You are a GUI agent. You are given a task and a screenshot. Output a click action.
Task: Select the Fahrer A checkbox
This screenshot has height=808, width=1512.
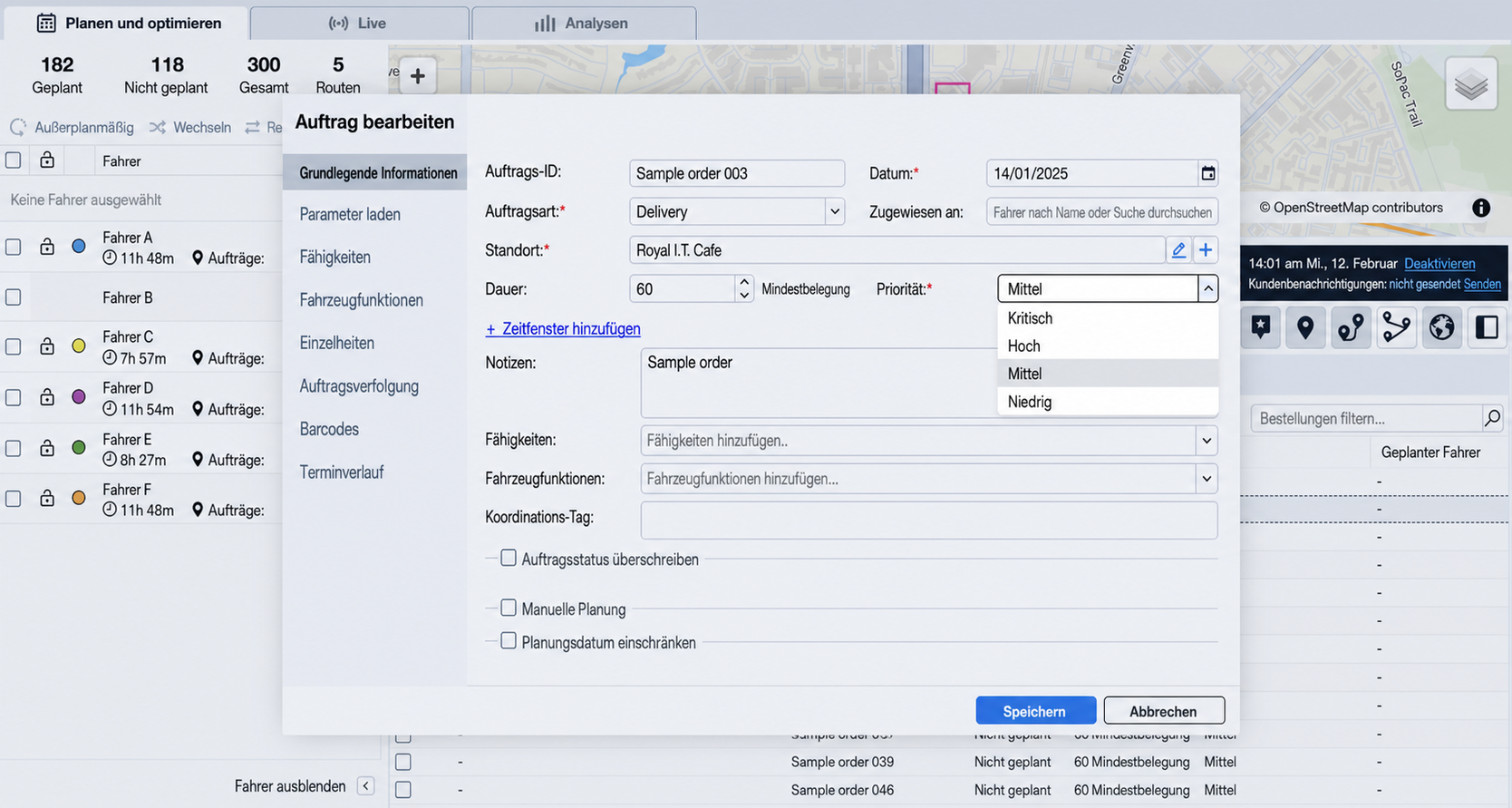coord(14,247)
